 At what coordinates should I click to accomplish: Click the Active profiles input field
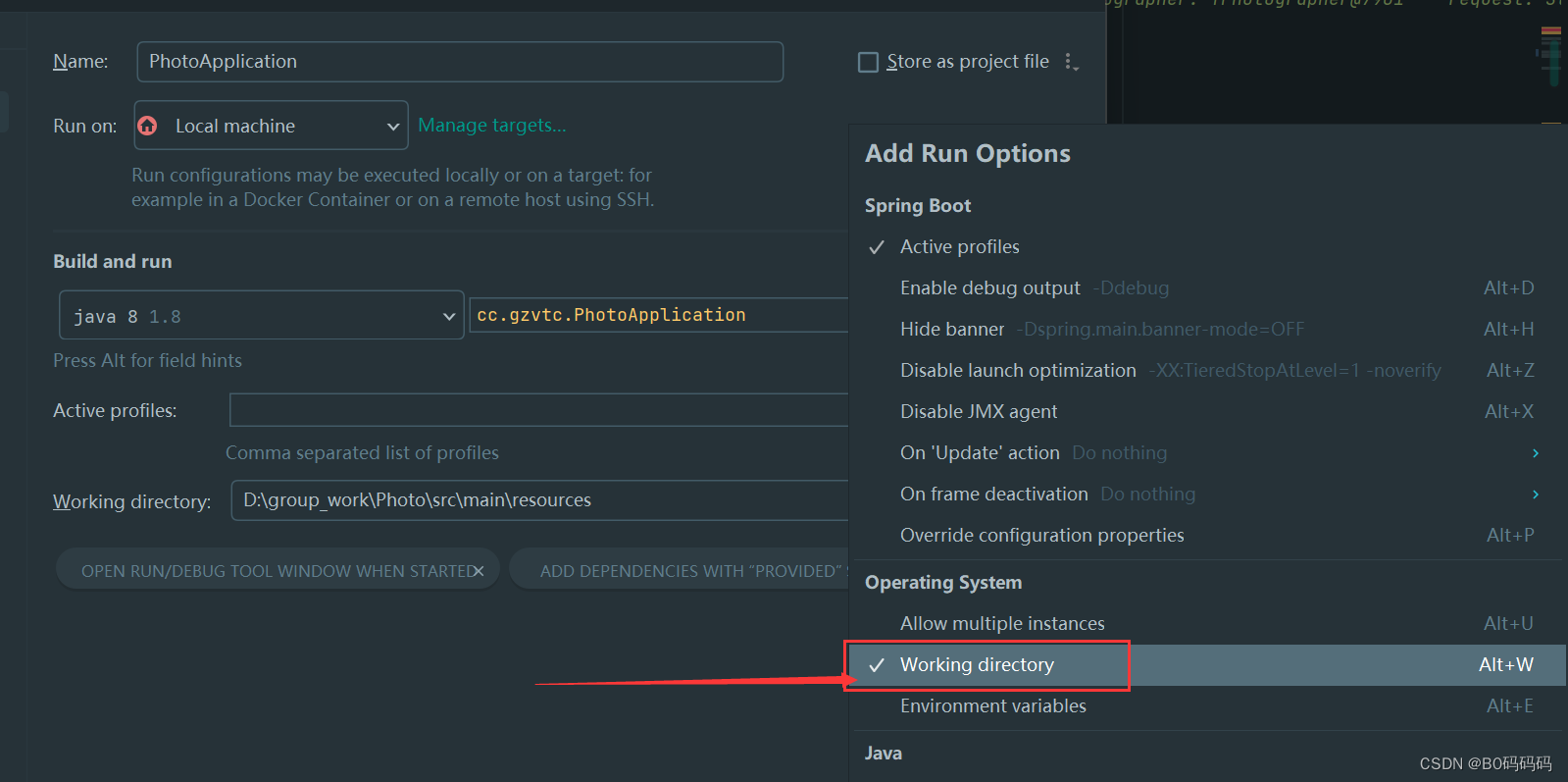tap(539, 410)
